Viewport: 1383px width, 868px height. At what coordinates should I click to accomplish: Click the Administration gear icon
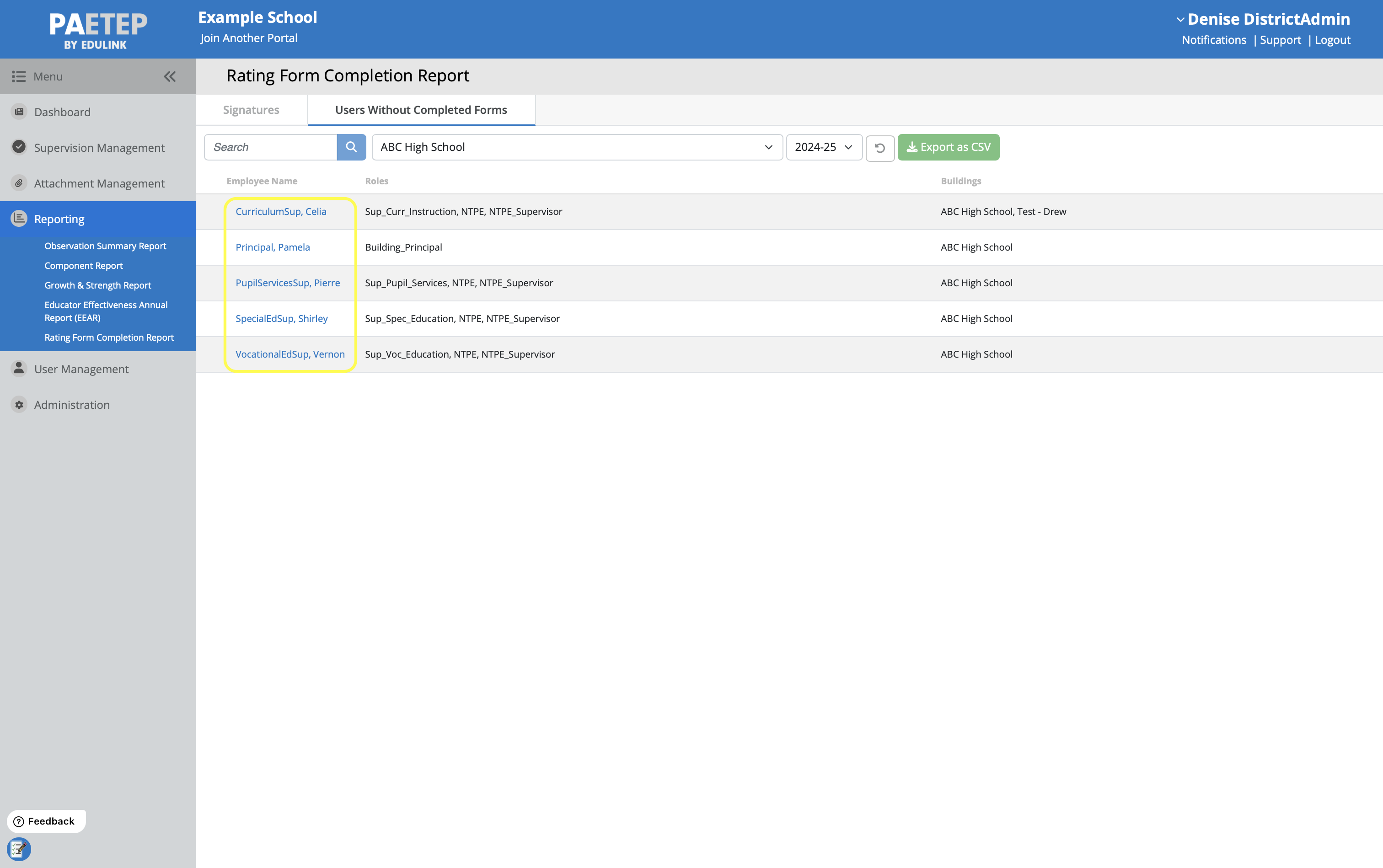pos(19,405)
